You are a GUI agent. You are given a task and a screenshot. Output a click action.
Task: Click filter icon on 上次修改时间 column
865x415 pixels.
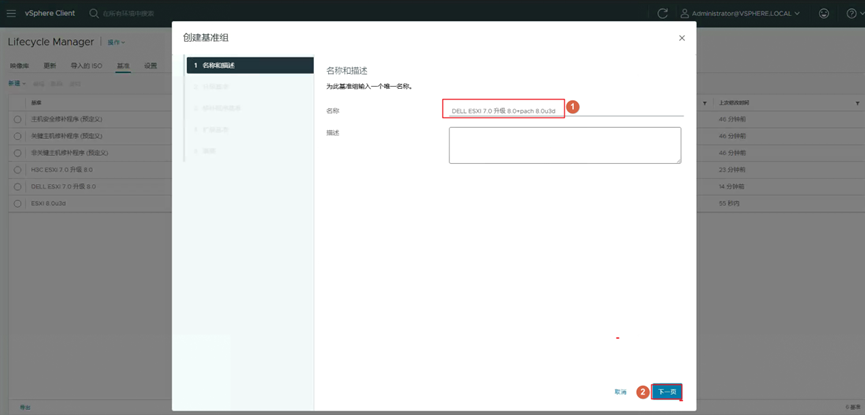pos(857,103)
